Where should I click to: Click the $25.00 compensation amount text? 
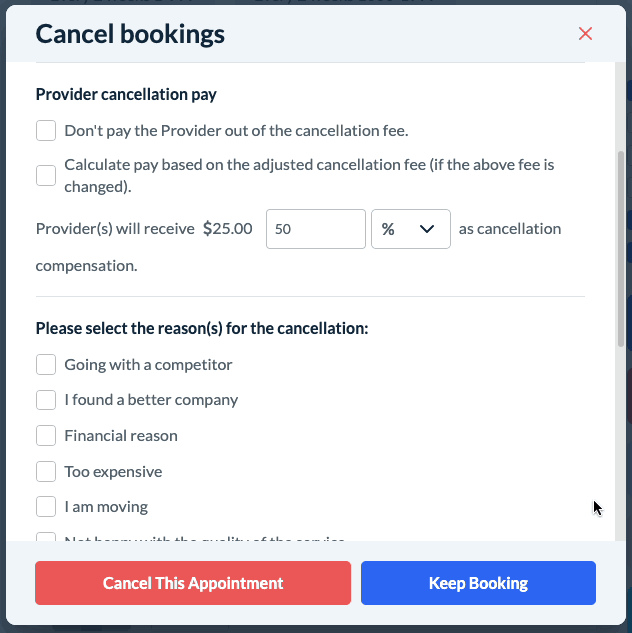pyautogui.click(x=228, y=229)
